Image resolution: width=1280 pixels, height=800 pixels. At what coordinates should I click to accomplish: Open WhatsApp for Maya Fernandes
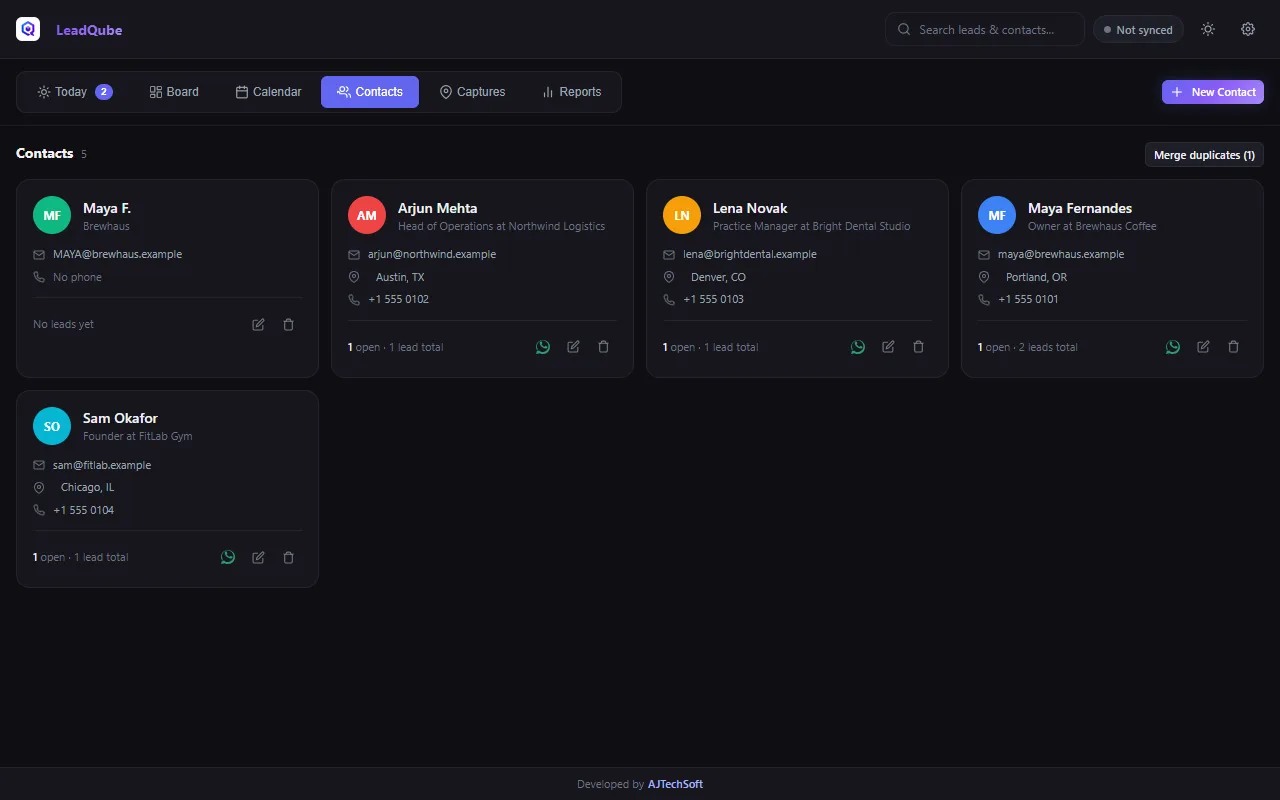[x=1173, y=347]
